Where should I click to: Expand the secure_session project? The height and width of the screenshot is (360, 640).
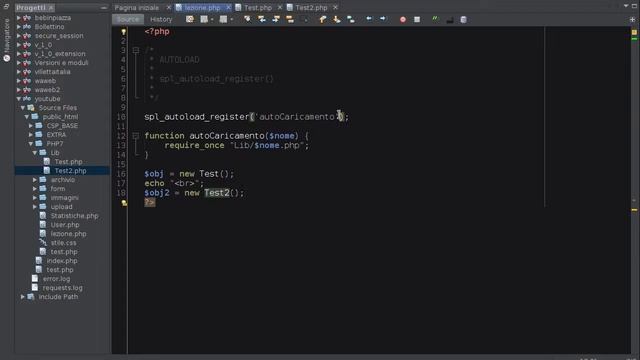[x=19, y=36]
